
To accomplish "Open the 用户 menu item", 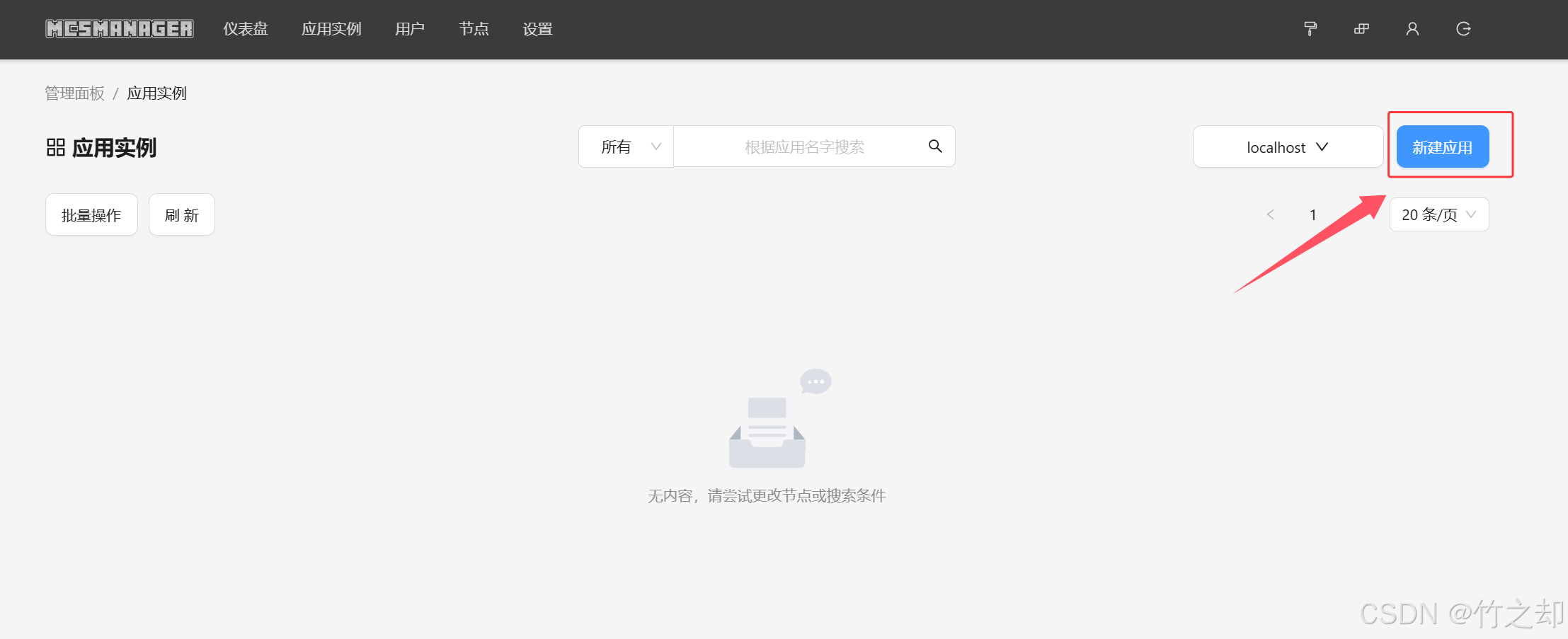I will click(410, 29).
